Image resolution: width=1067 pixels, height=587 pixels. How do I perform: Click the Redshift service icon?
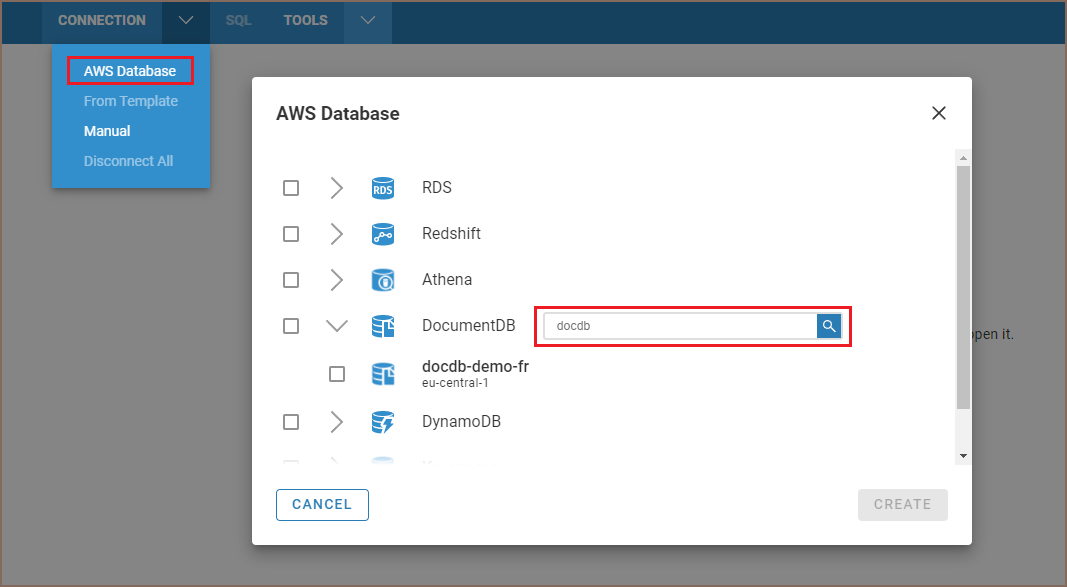(382, 234)
